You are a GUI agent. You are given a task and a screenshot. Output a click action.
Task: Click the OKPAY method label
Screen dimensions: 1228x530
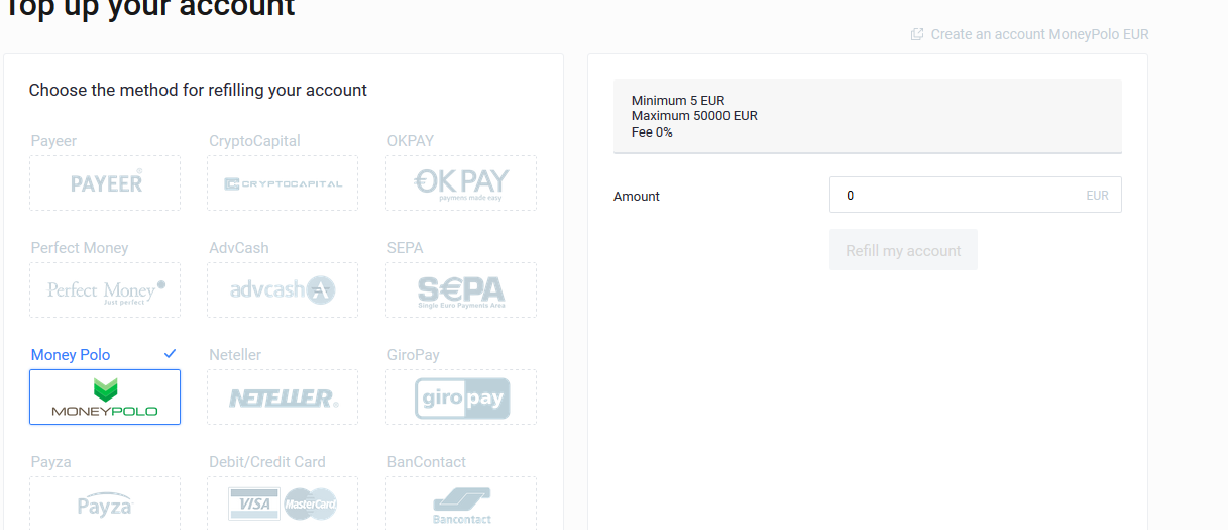click(410, 141)
